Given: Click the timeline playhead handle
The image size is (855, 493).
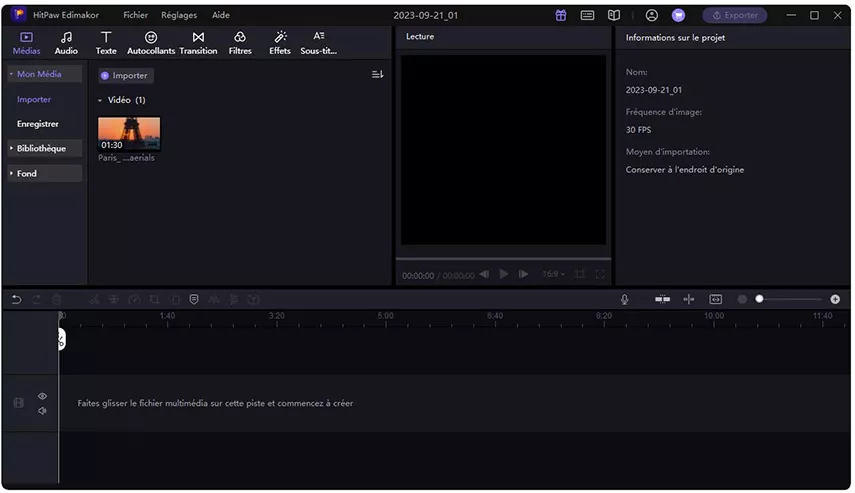Looking at the screenshot, I should (x=62, y=339).
